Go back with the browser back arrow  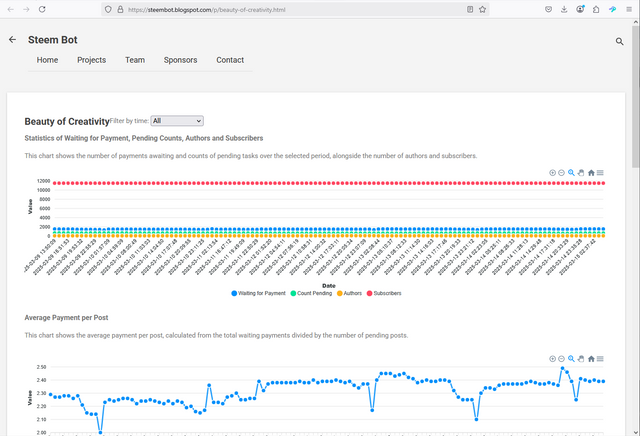pos(11,9)
